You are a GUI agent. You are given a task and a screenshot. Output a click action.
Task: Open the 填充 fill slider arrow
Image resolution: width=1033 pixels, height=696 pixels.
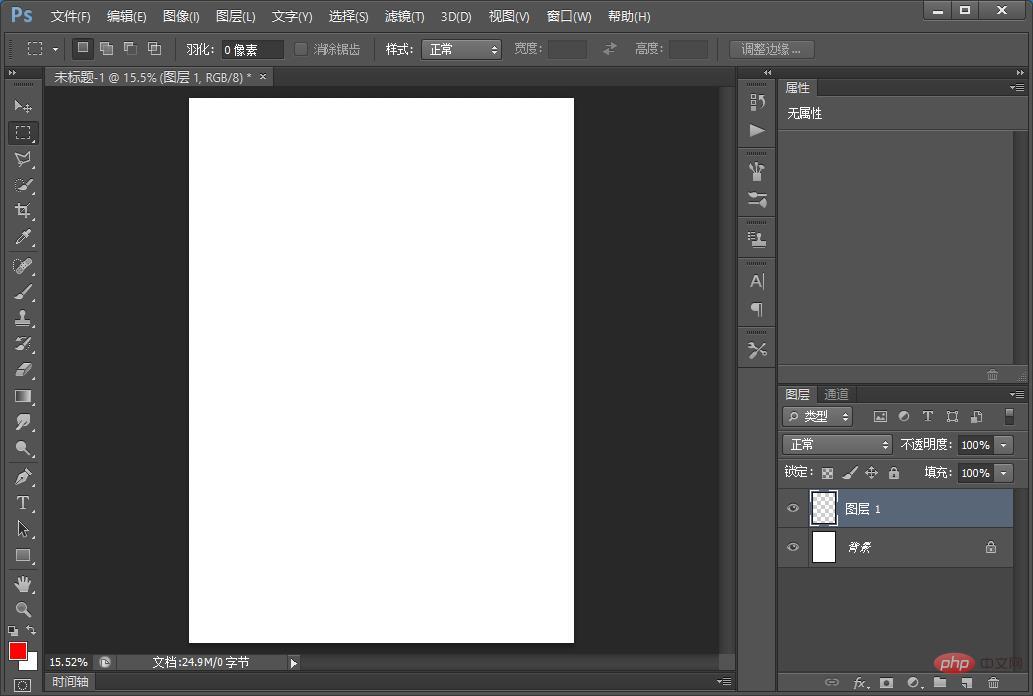tap(1003, 473)
